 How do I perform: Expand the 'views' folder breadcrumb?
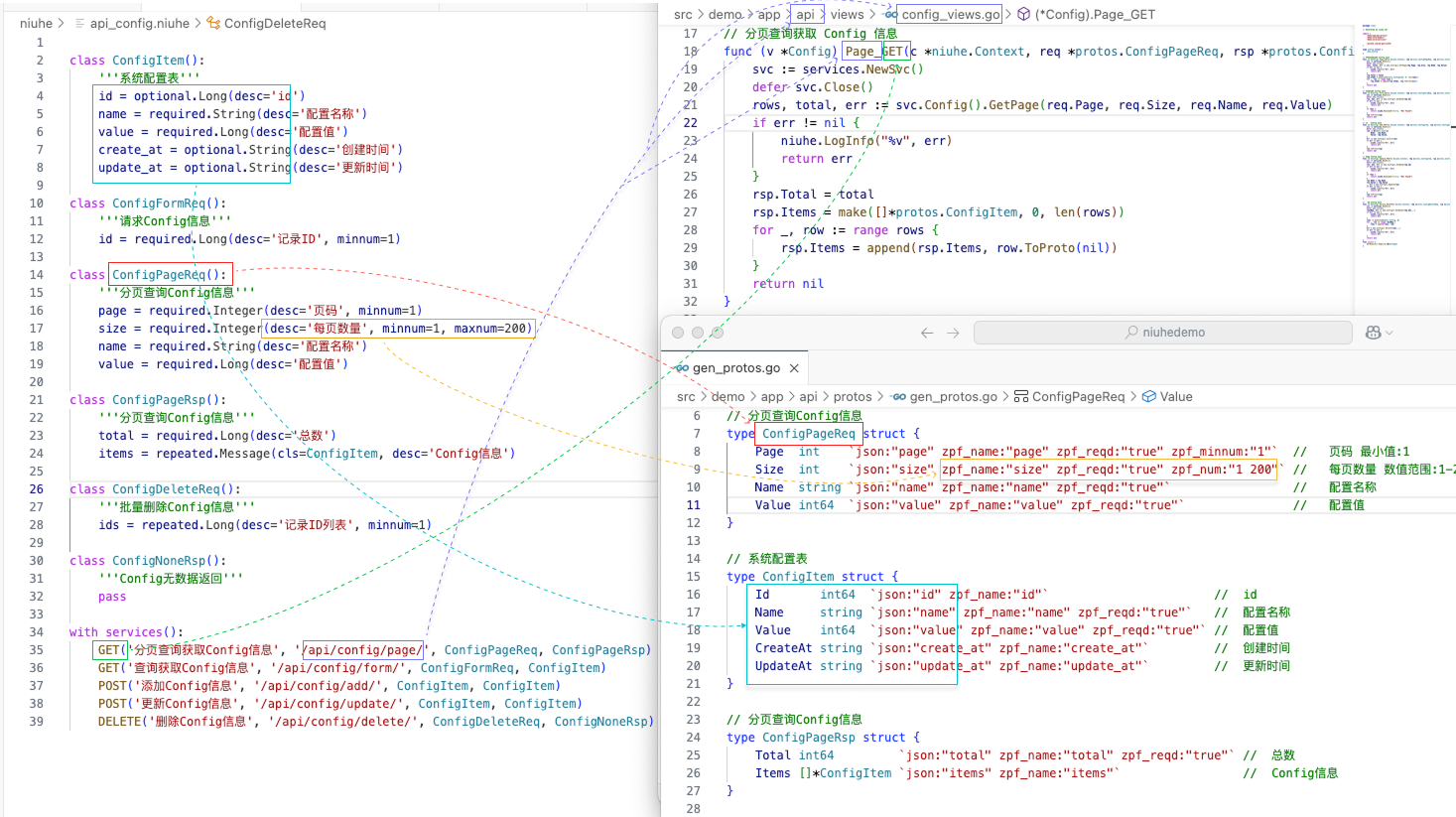pyautogui.click(x=847, y=14)
